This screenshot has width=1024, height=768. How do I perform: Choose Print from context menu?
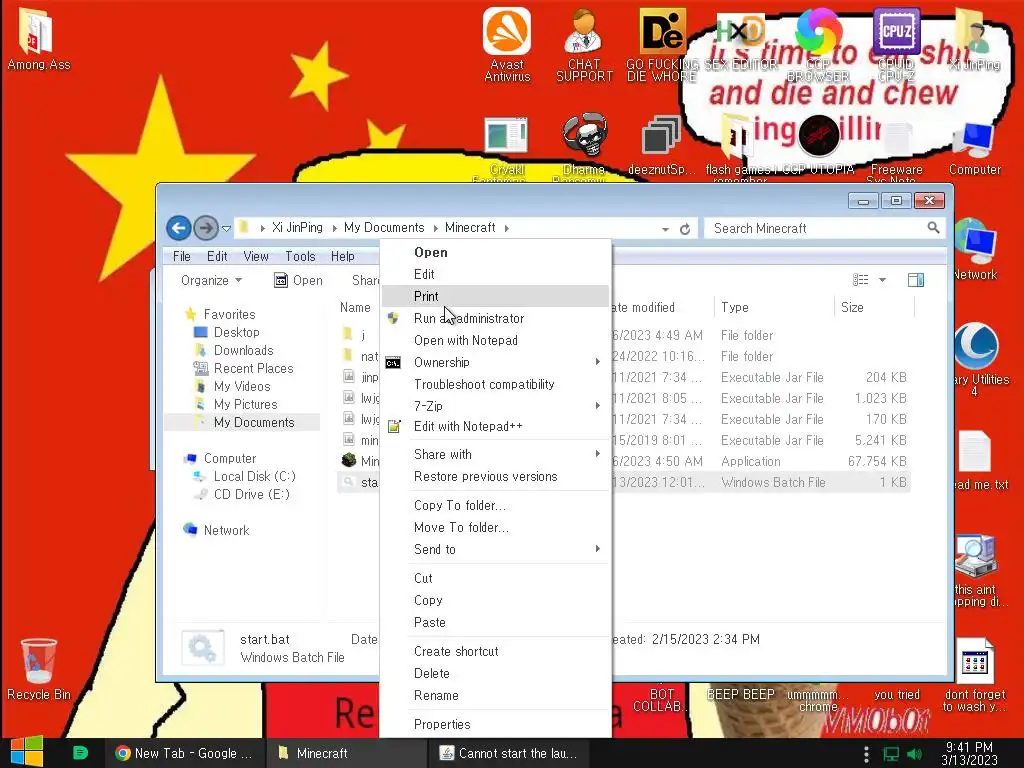495,296
